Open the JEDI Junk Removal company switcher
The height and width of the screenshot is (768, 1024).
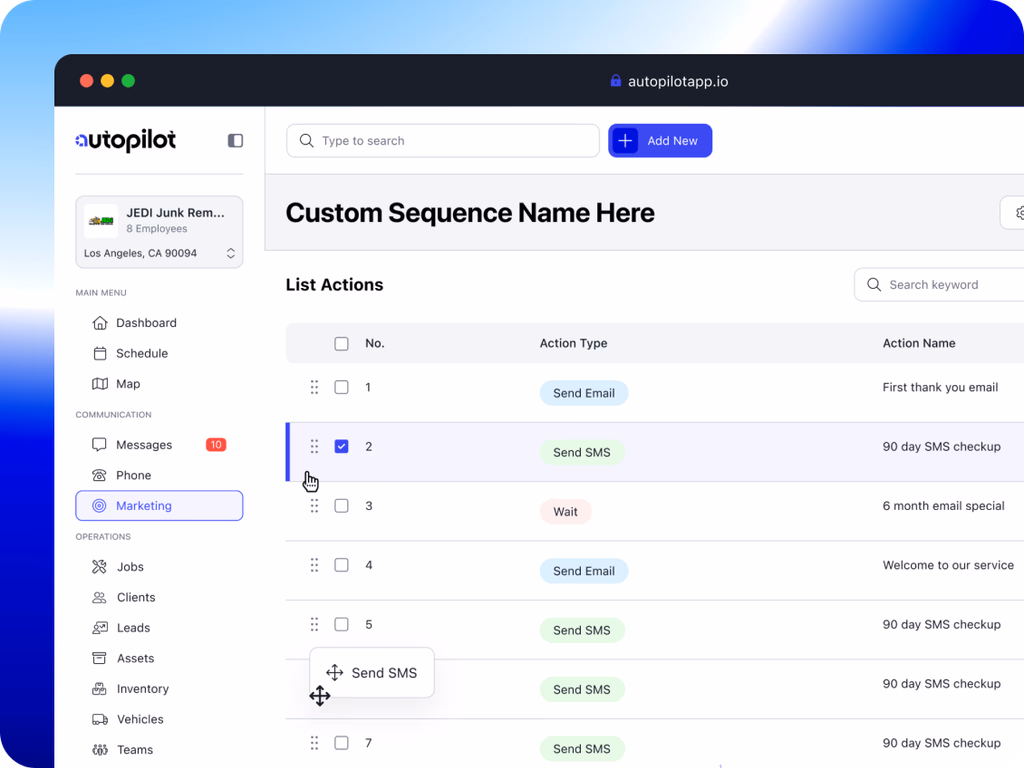[x=159, y=232]
